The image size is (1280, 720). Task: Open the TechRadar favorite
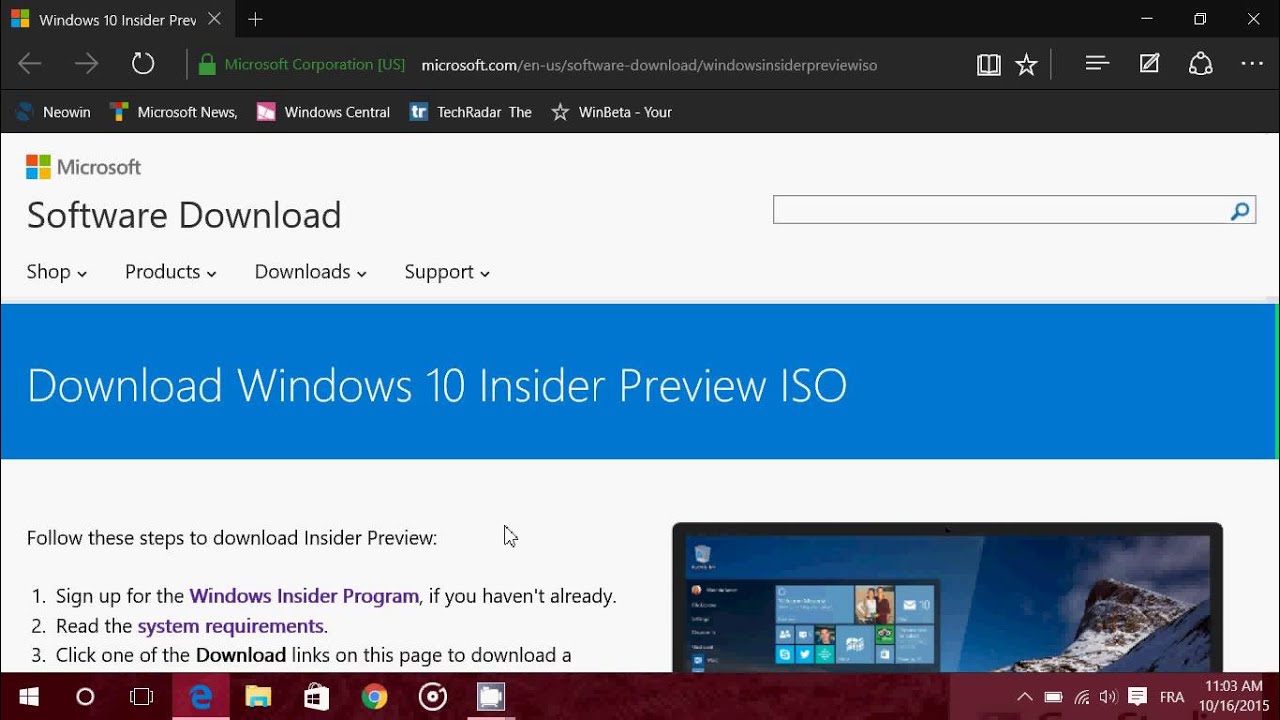[x=471, y=112]
